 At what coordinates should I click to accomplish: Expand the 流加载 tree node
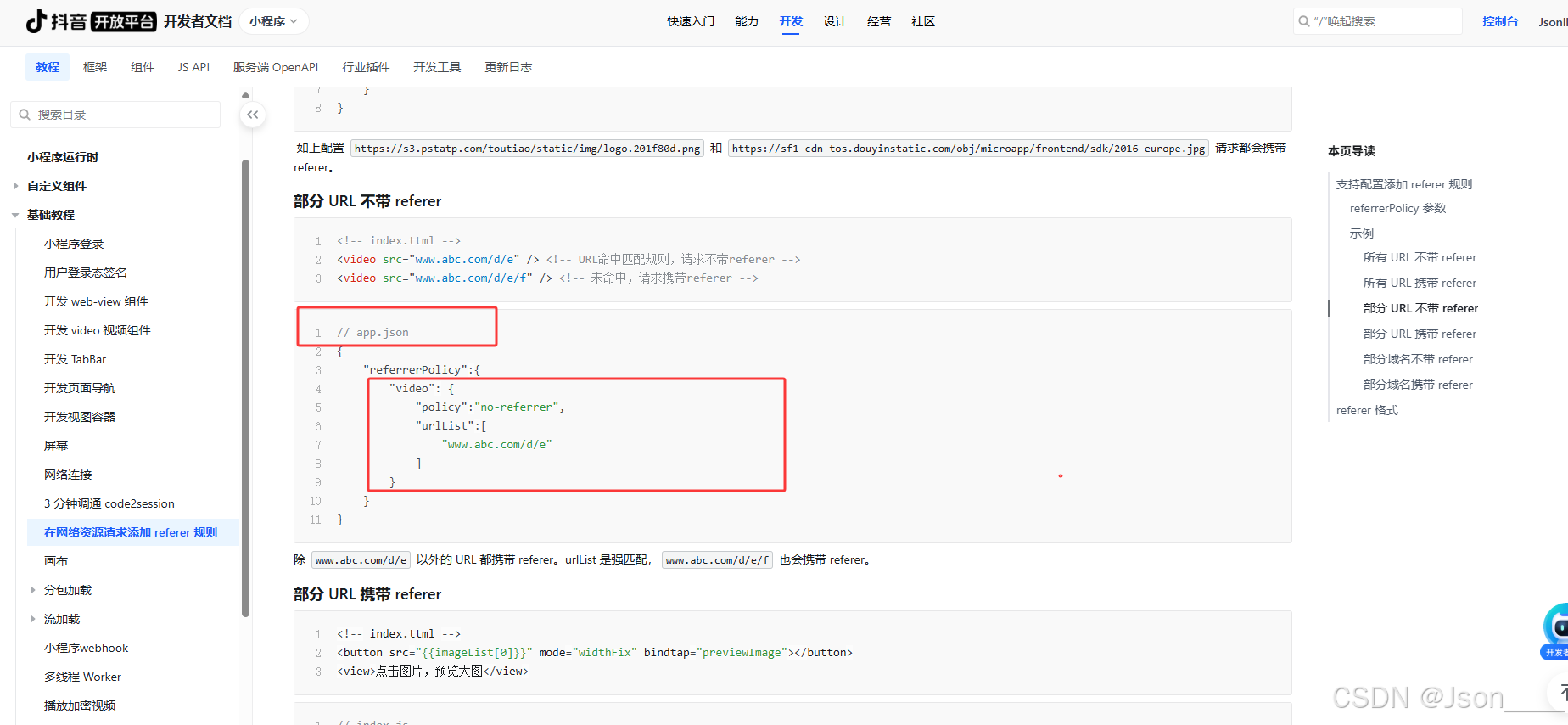[32, 619]
